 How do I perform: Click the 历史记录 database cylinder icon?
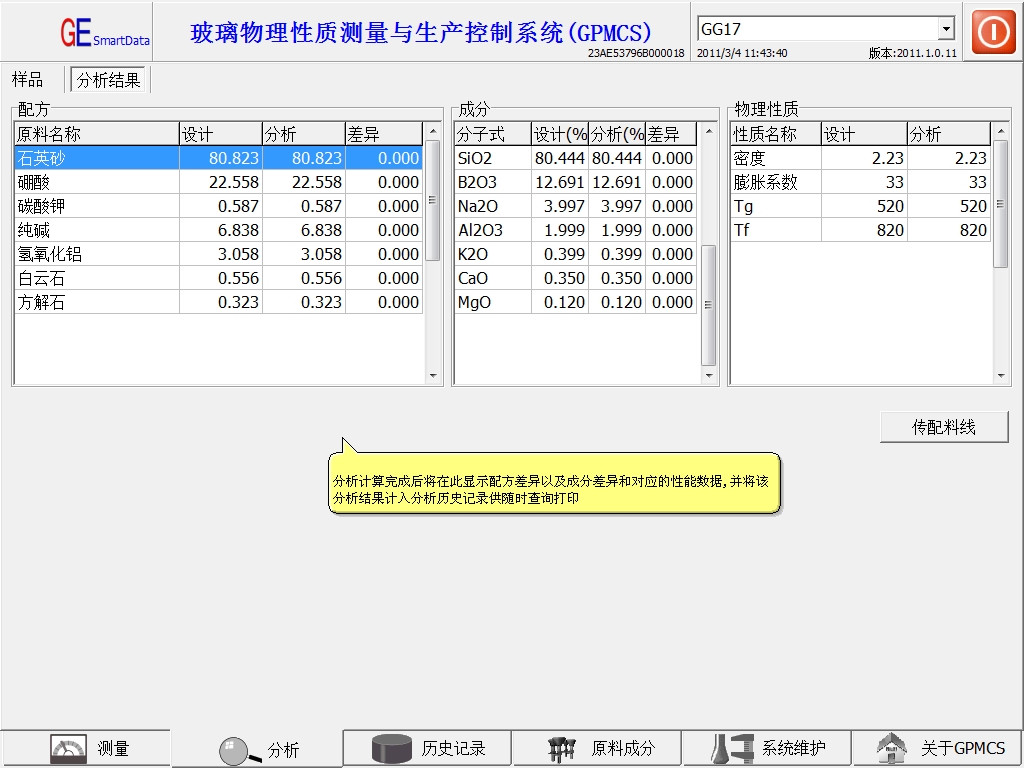pyautogui.click(x=392, y=748)
